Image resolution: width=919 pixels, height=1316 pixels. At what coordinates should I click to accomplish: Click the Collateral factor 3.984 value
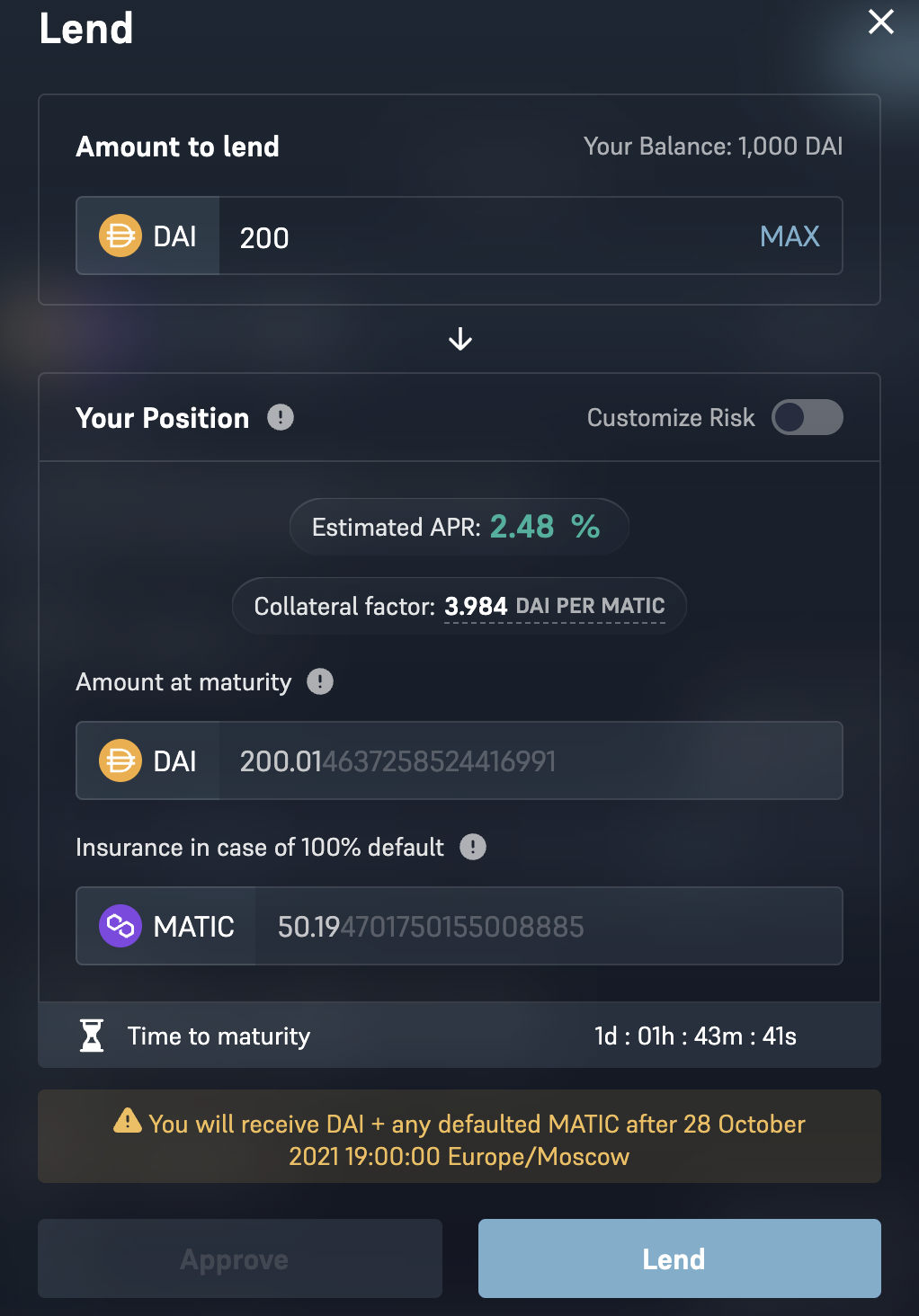[x=476, y=607]
